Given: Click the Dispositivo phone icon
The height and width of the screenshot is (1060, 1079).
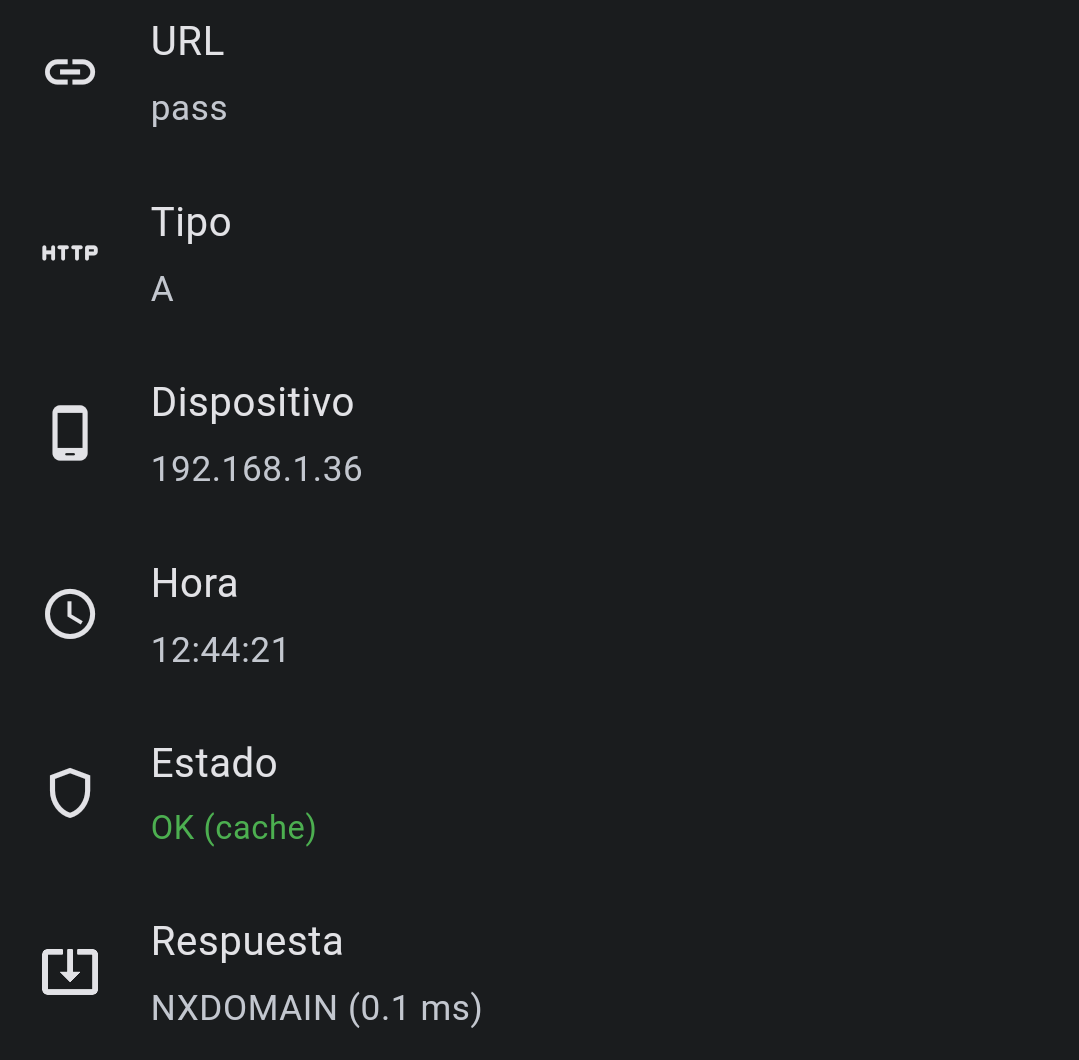Looking at the screenshot, I should (70, 433).
